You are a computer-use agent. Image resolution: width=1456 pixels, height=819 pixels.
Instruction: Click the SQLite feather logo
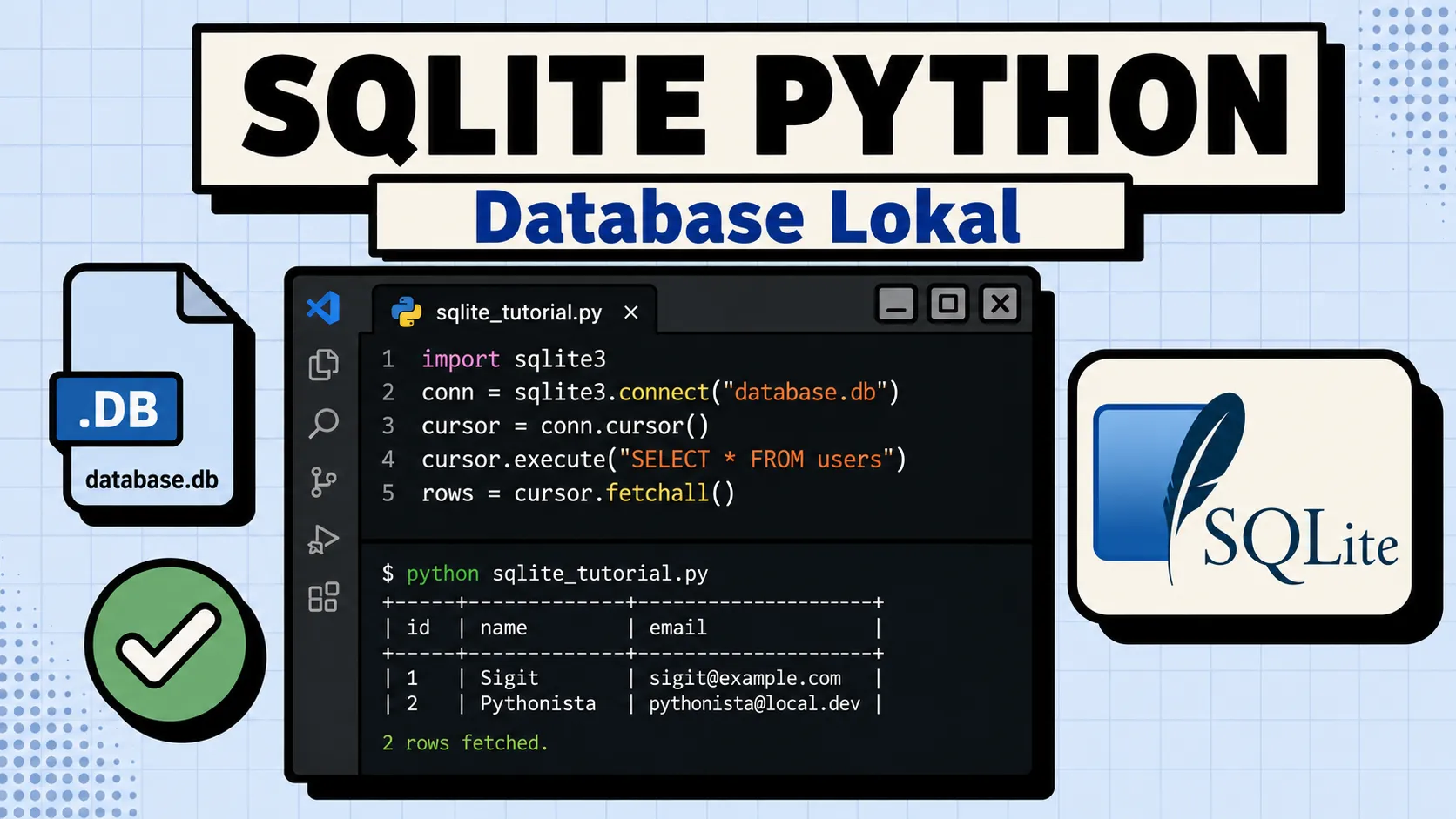tap(1245, 487)
